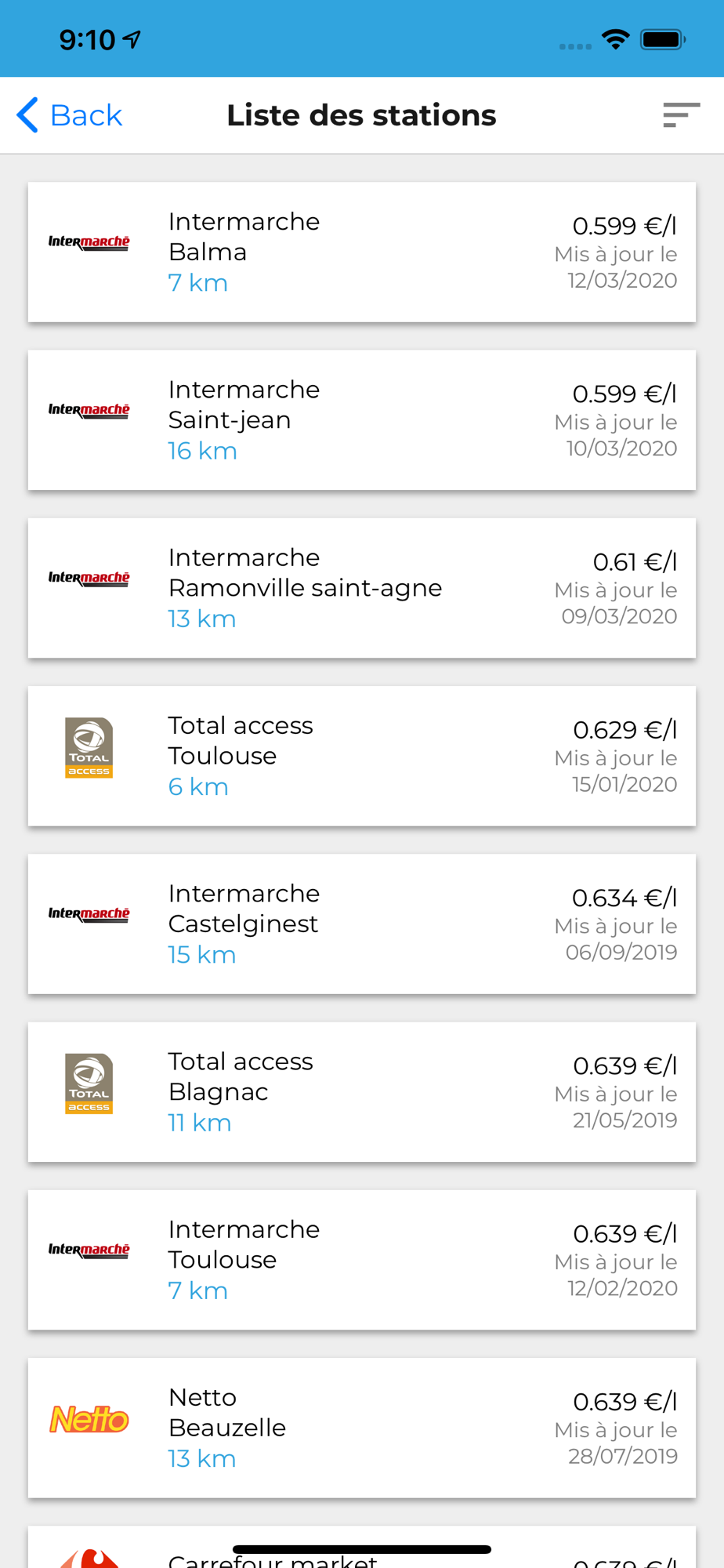Tap the Liste des stations title
The height and width of the screenshot is (1568, 724).
[x=361, y=115]
